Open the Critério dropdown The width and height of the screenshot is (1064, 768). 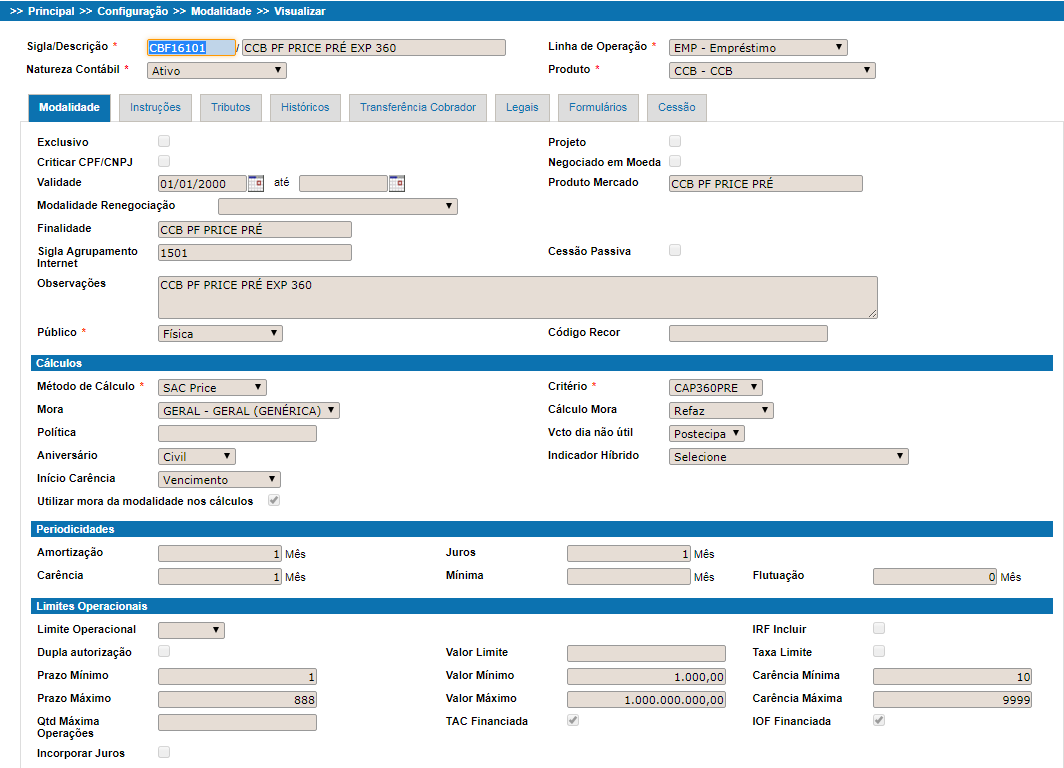coord(716,387)
